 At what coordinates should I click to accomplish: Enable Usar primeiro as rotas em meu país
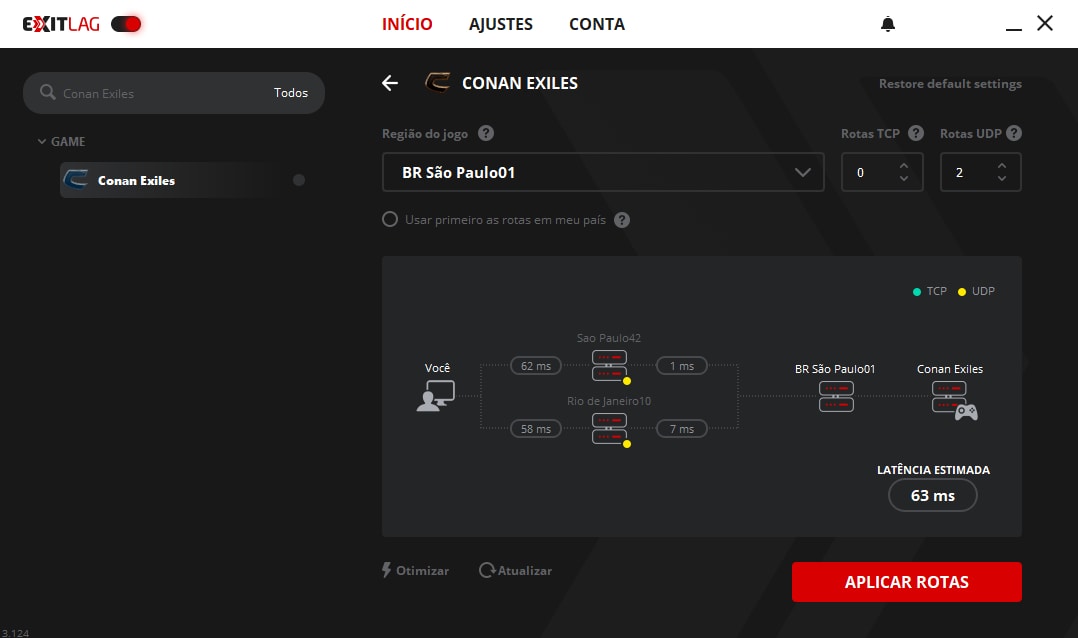tap(390, 219)
